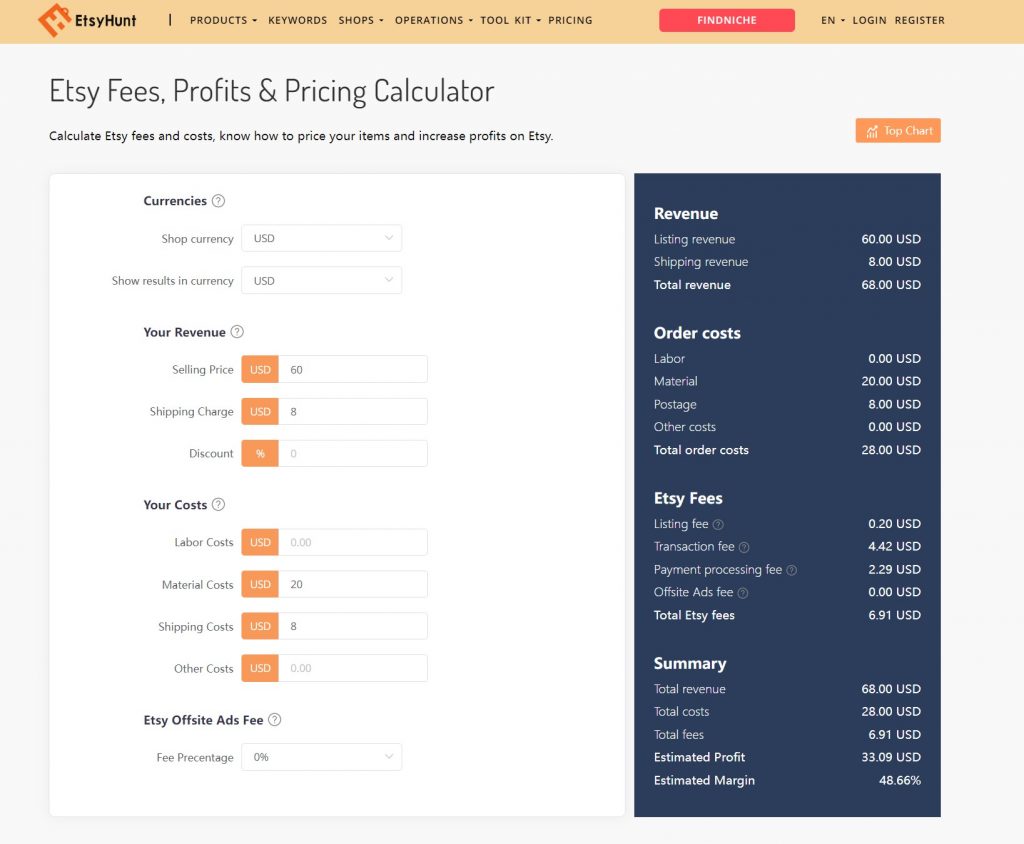Click the REGISTER link
Viewport: 1024px width, 844px height.
tap(920, 20)
